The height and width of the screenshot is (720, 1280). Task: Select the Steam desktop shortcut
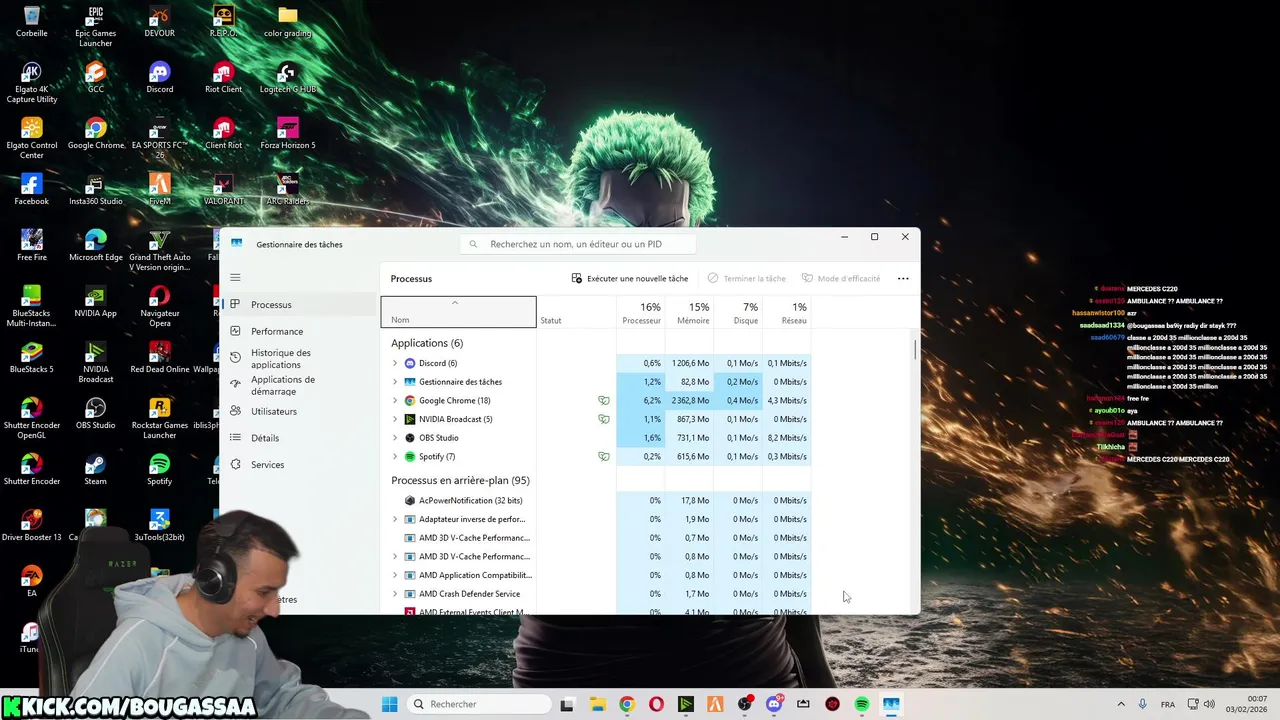coord(95,470)
